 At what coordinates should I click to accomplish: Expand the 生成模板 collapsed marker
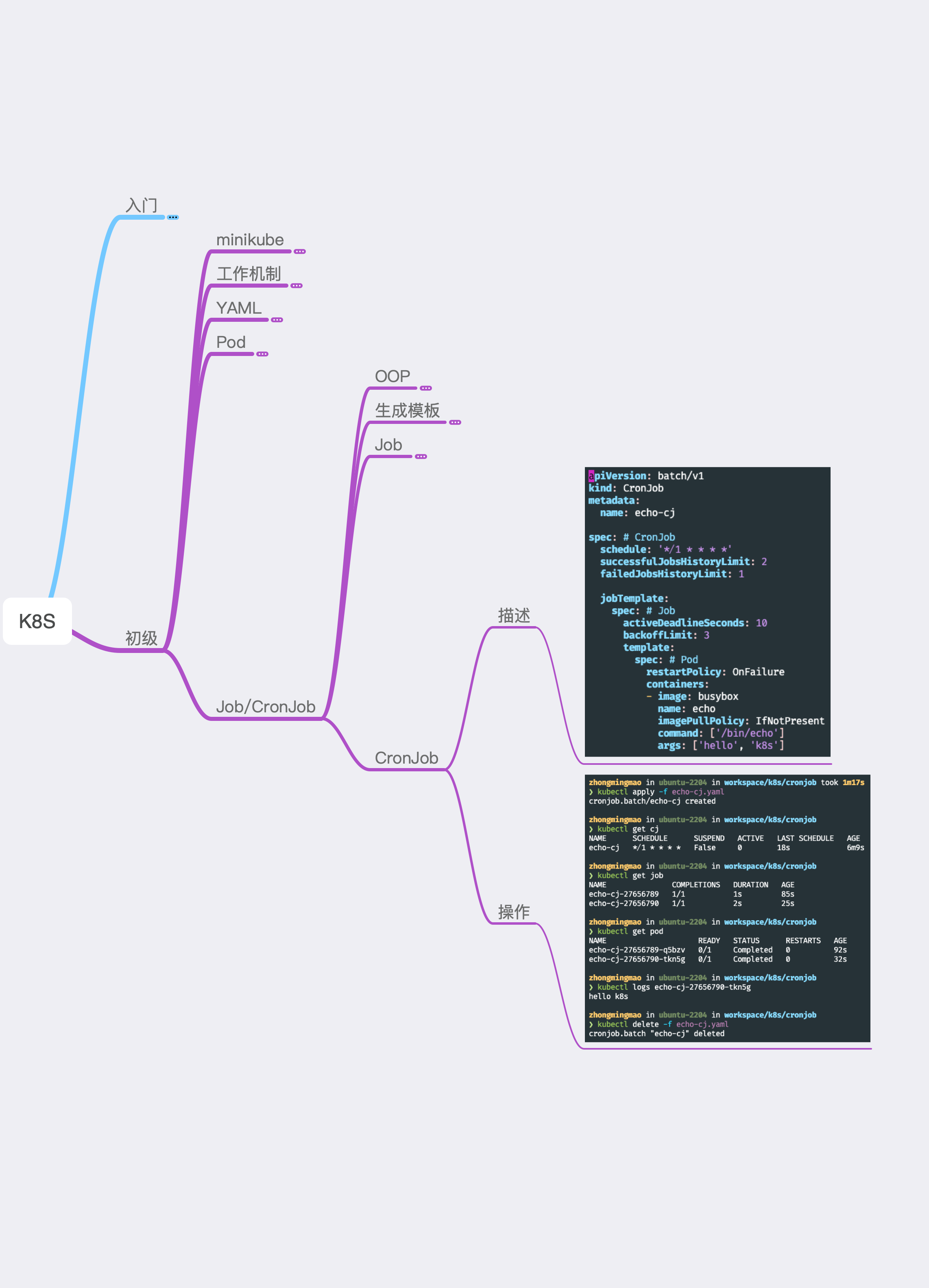coord(455,423)
